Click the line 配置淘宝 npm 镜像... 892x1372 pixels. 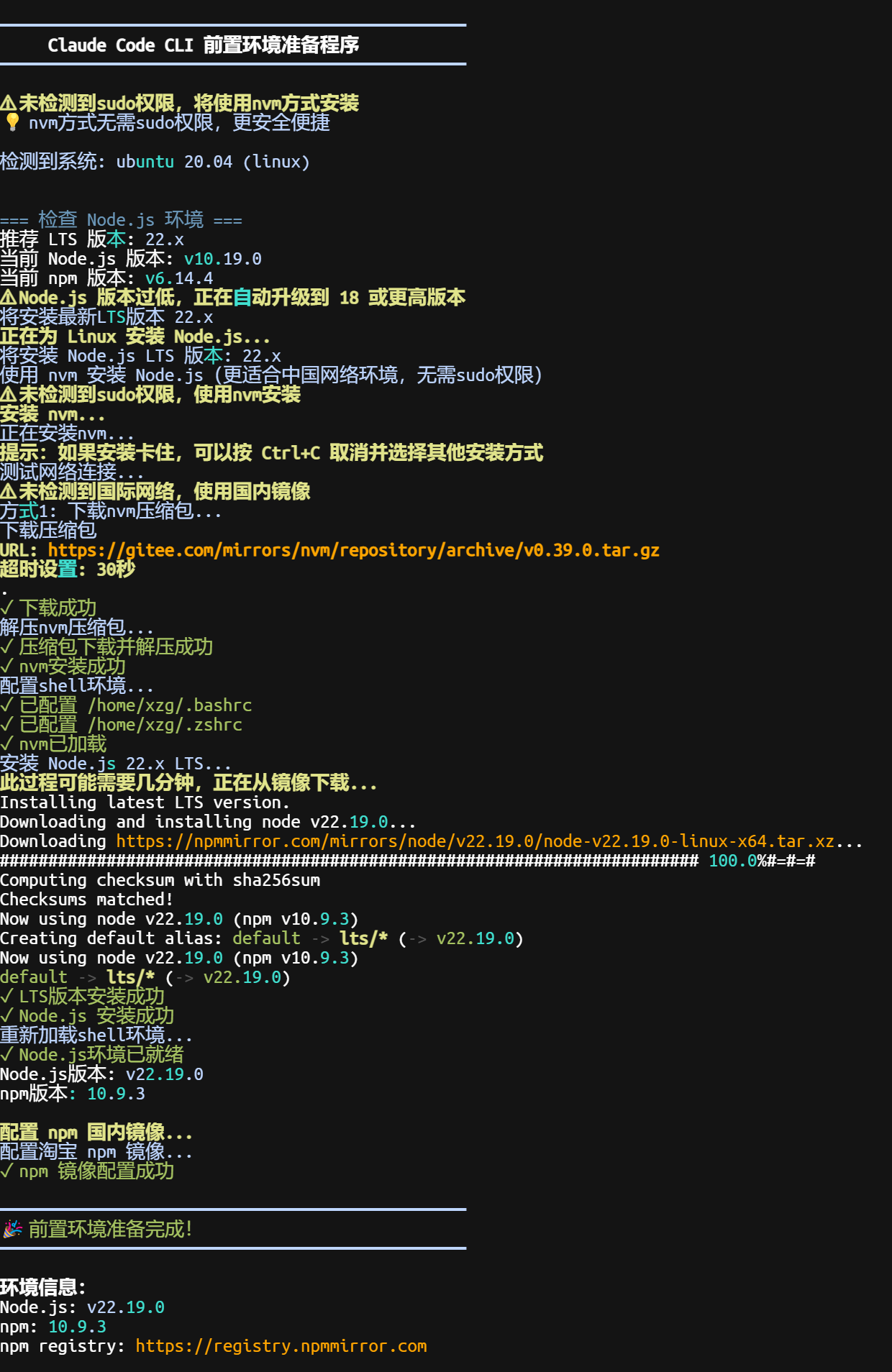96,1152
